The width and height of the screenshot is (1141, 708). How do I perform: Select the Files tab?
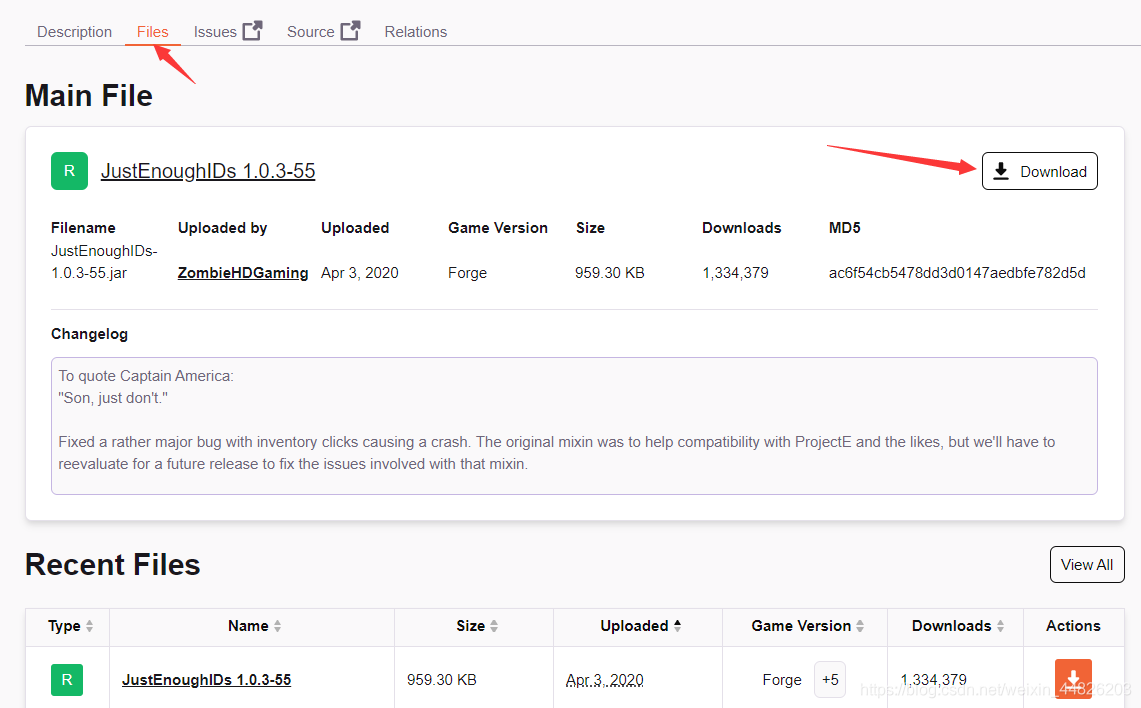152,32
